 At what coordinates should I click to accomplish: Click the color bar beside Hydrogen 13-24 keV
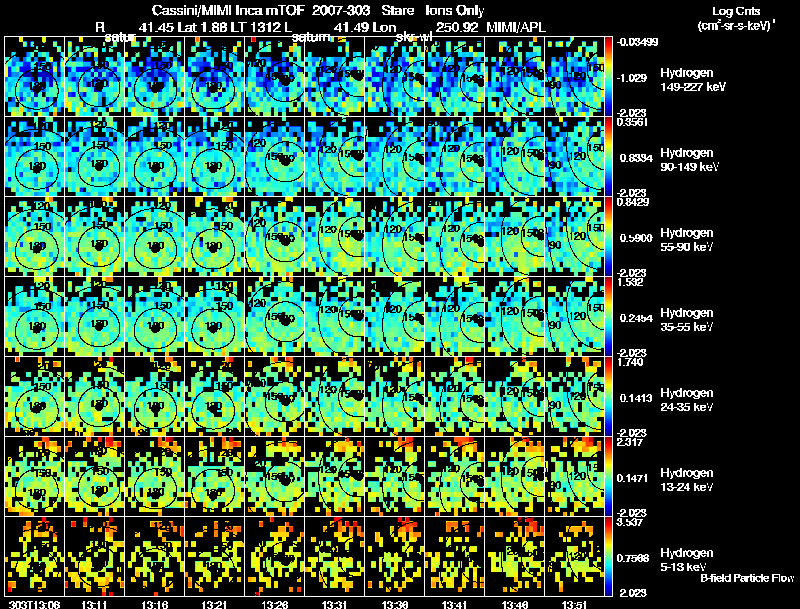608,477
